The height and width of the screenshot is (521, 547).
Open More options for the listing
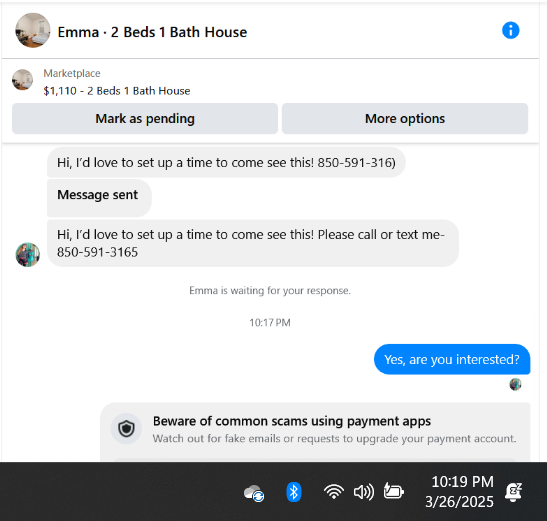pyautogui.click(x=405, y=119)
